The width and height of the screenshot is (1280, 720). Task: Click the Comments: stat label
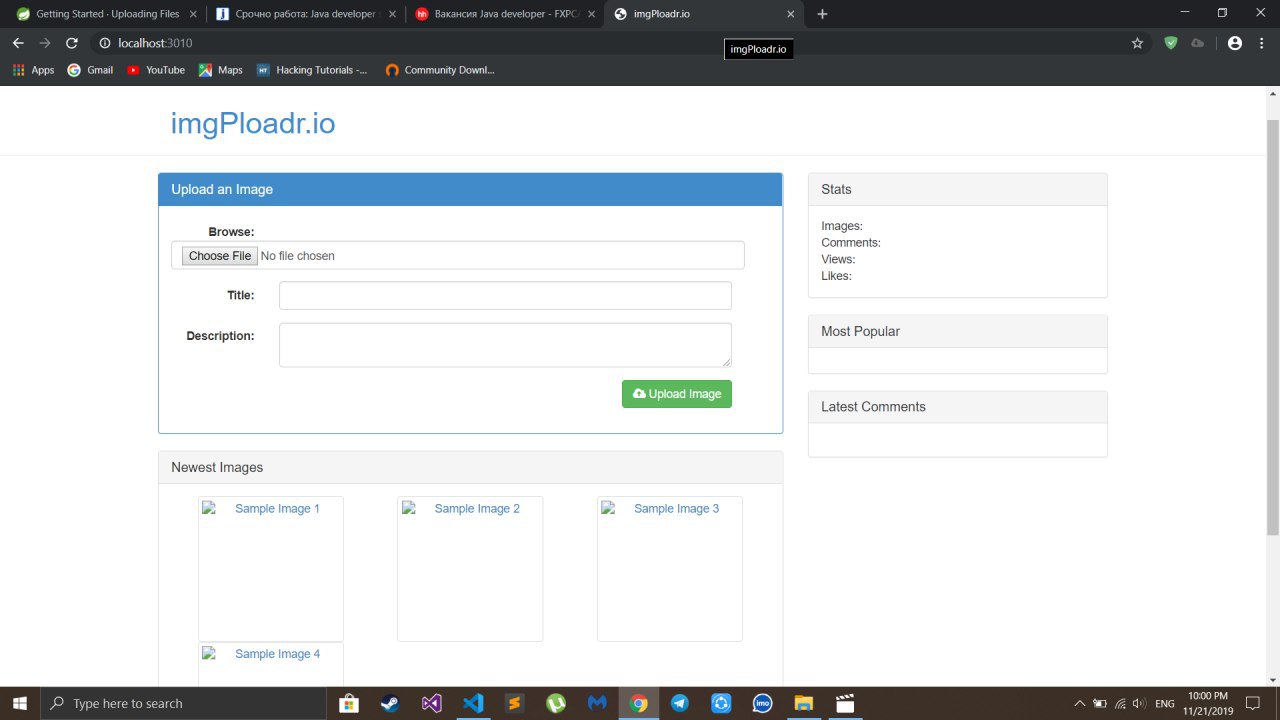[851, 243]
